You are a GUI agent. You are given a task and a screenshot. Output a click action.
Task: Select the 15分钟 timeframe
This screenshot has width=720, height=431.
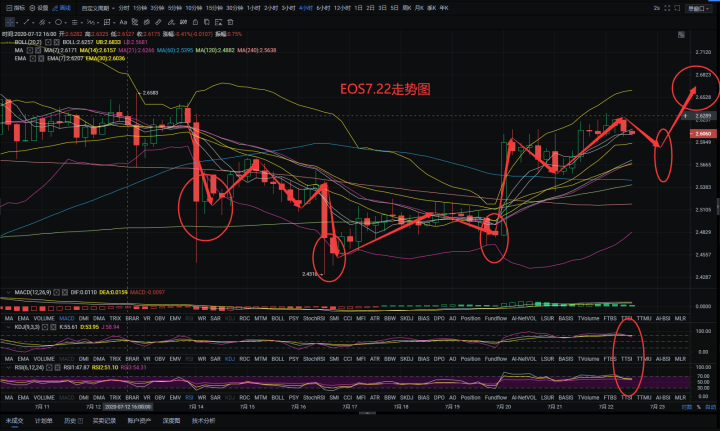(x=214, y=8)
